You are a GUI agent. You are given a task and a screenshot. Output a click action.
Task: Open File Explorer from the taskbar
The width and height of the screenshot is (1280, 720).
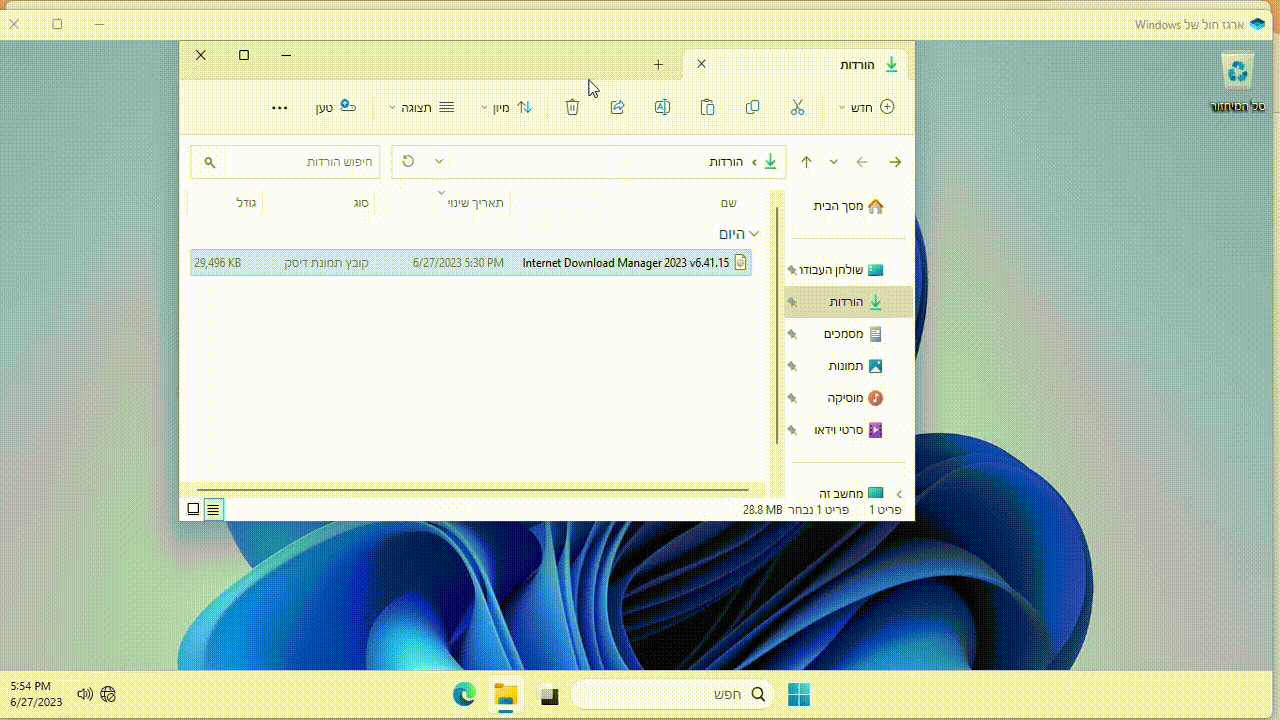tap(507, 695)
